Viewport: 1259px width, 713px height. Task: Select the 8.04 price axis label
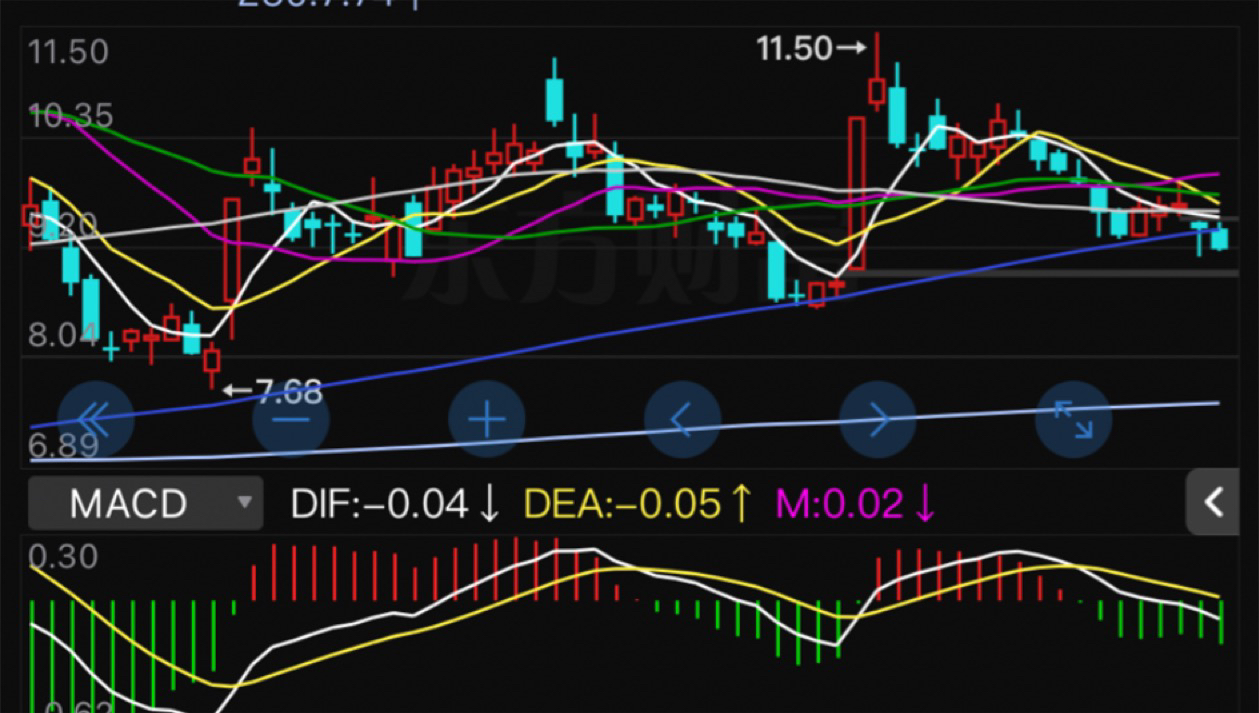(64, 335)
